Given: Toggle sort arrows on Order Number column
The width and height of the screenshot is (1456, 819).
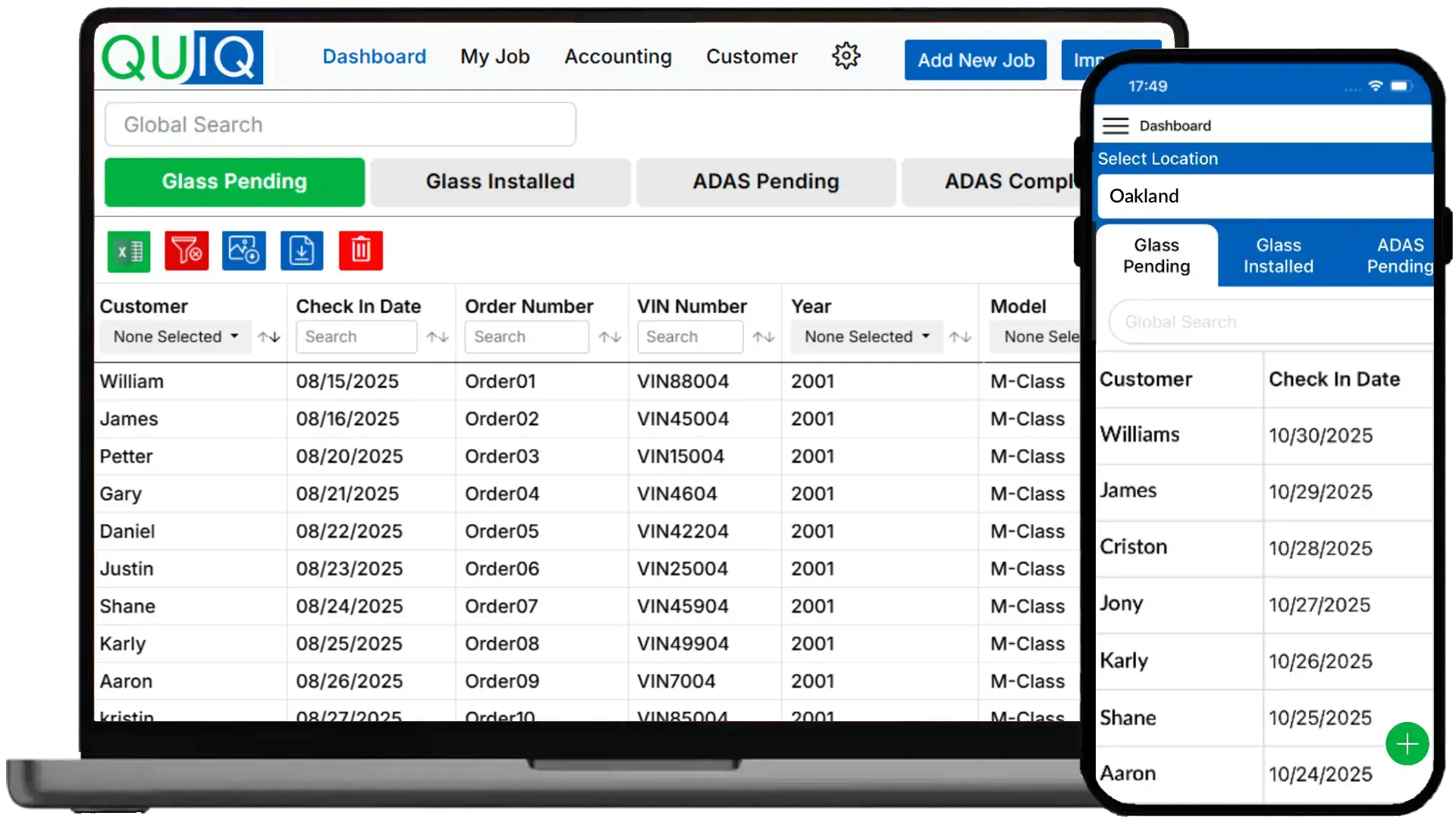Looking at the screenshot, I should click(610, 337).
